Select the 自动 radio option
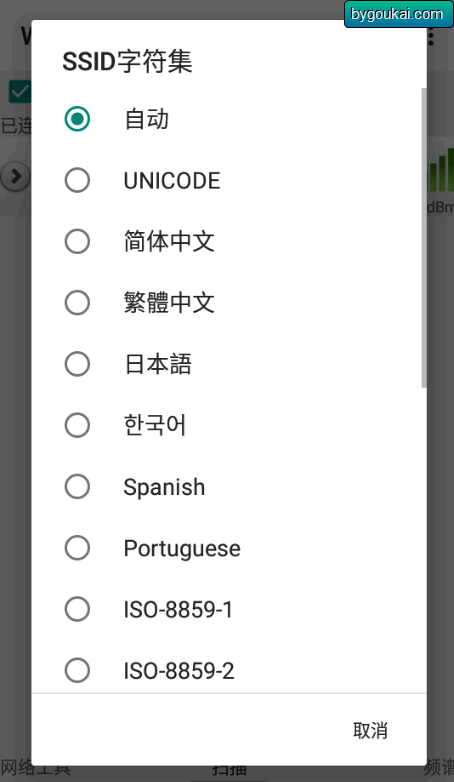This screenshot has width=454, height=782. pos(229,119)
